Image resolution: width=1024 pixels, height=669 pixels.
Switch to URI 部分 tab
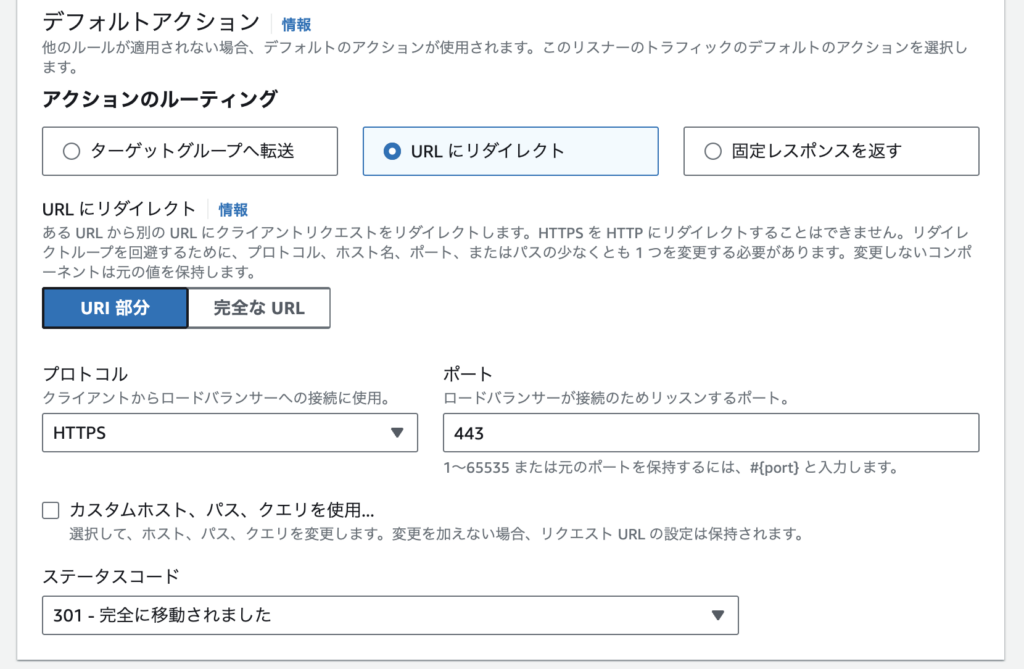pyautogui.click(x=115, y=308)
